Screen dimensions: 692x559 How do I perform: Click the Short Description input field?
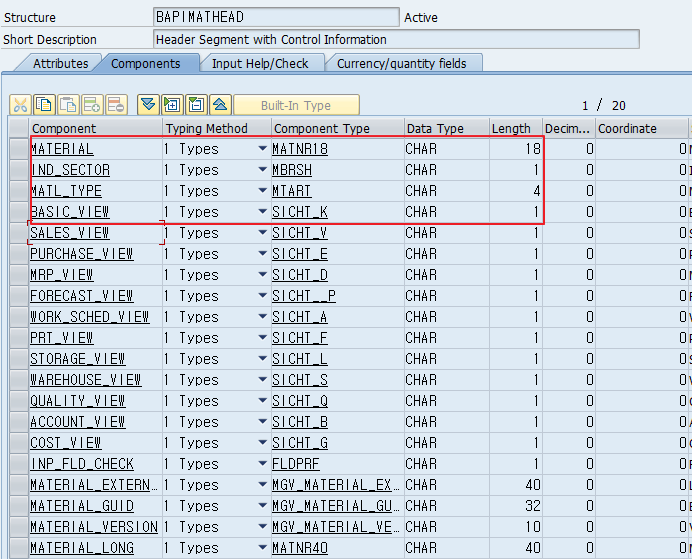coord(396,39)
